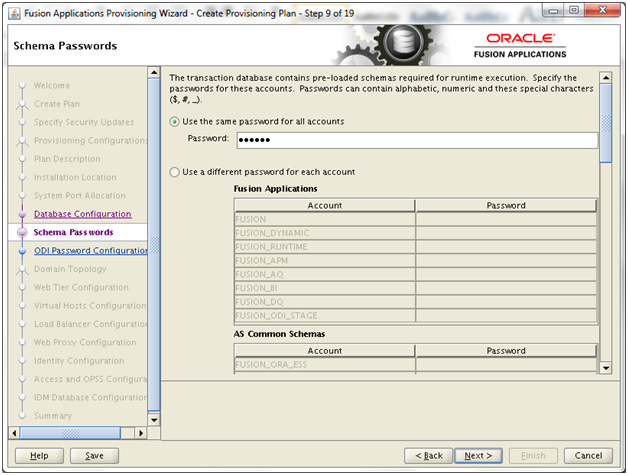Click the Database Configuration step bullet icon

22,214
